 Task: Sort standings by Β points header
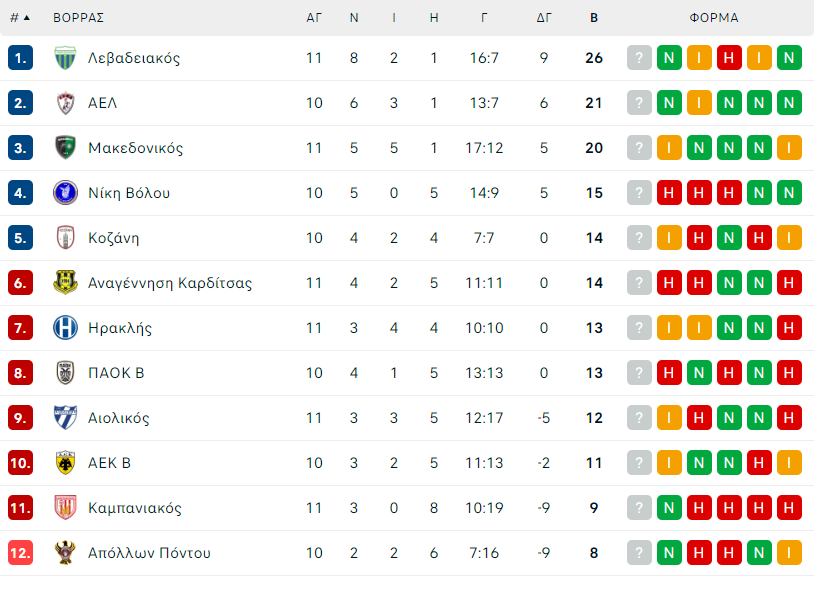[x=594, y=18]
